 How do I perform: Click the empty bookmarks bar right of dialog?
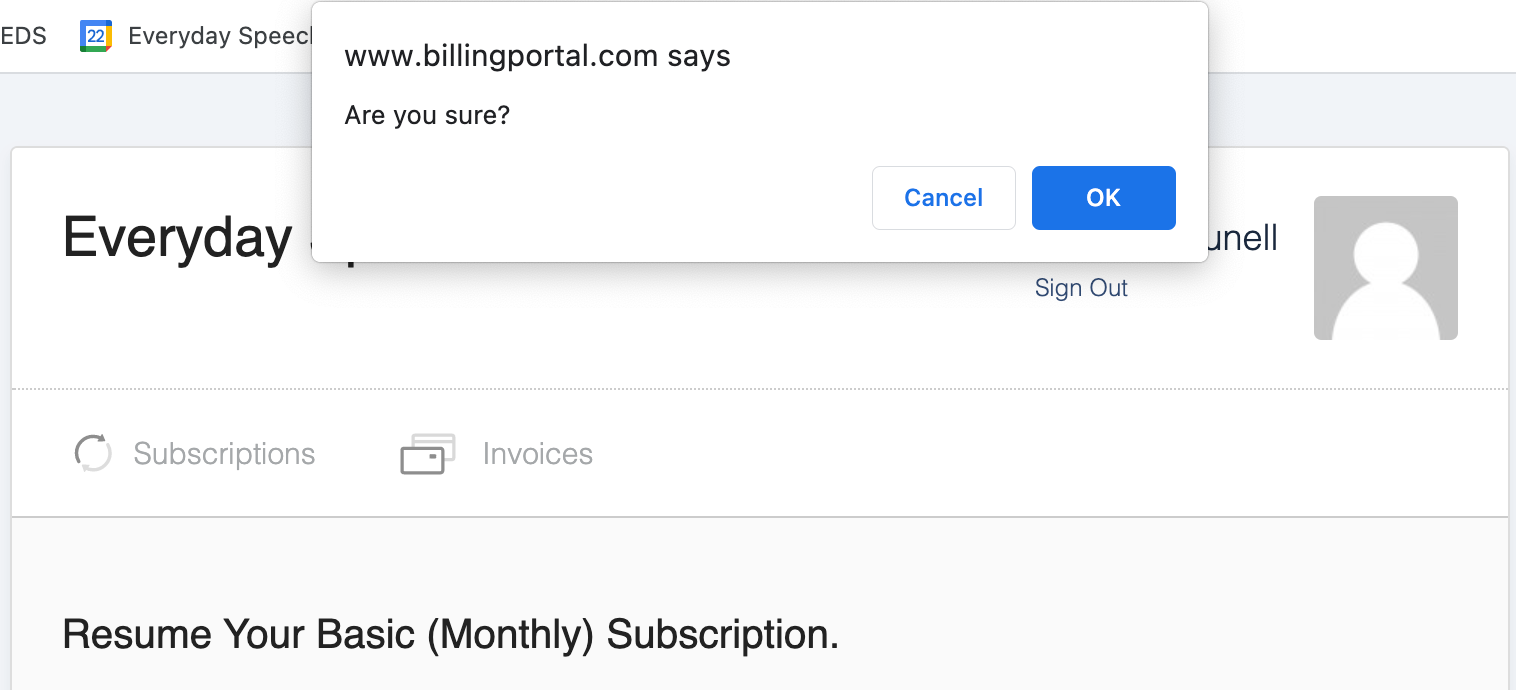1360,36
